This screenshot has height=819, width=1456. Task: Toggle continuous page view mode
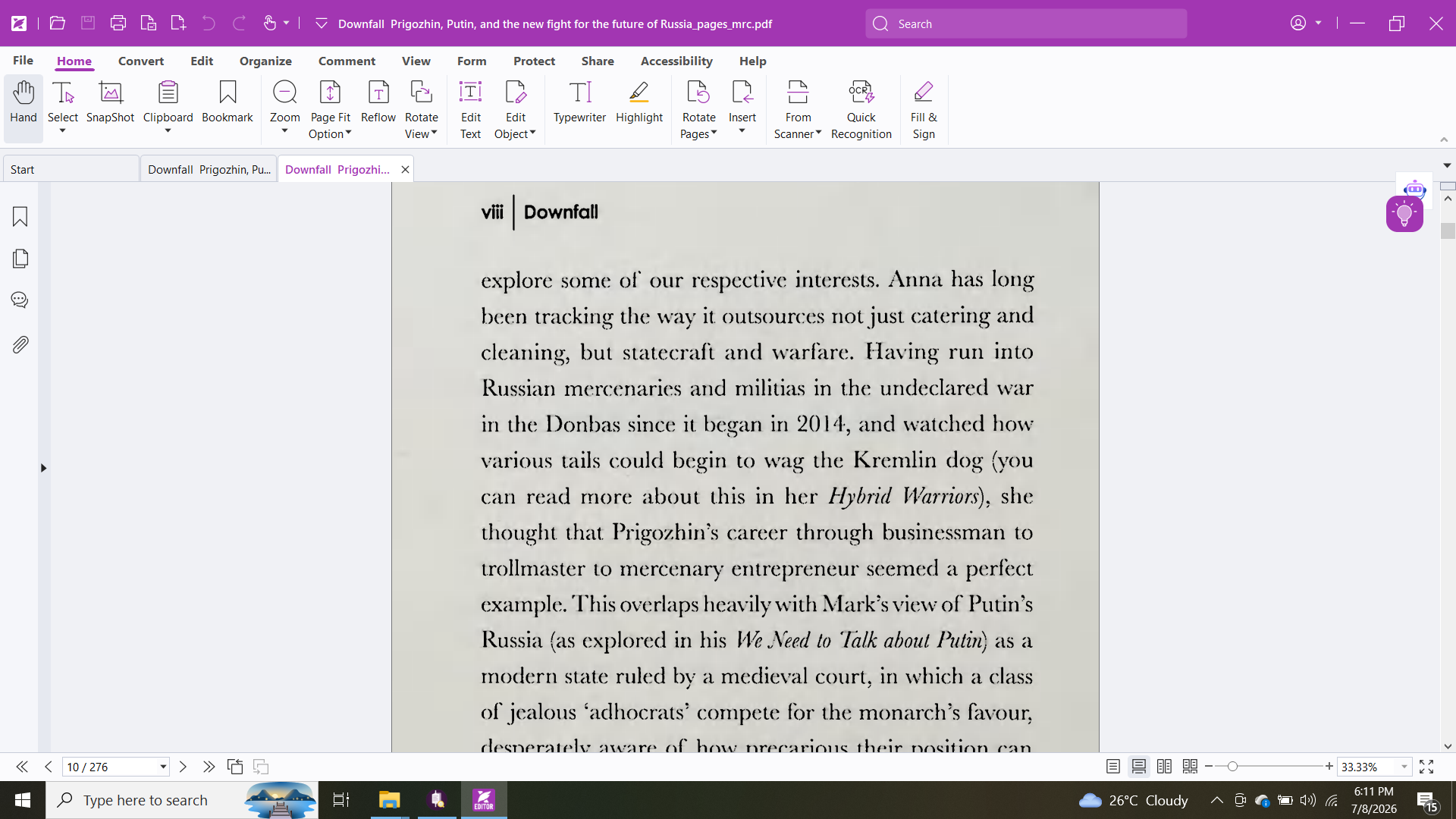click(x=1138, y=767)
